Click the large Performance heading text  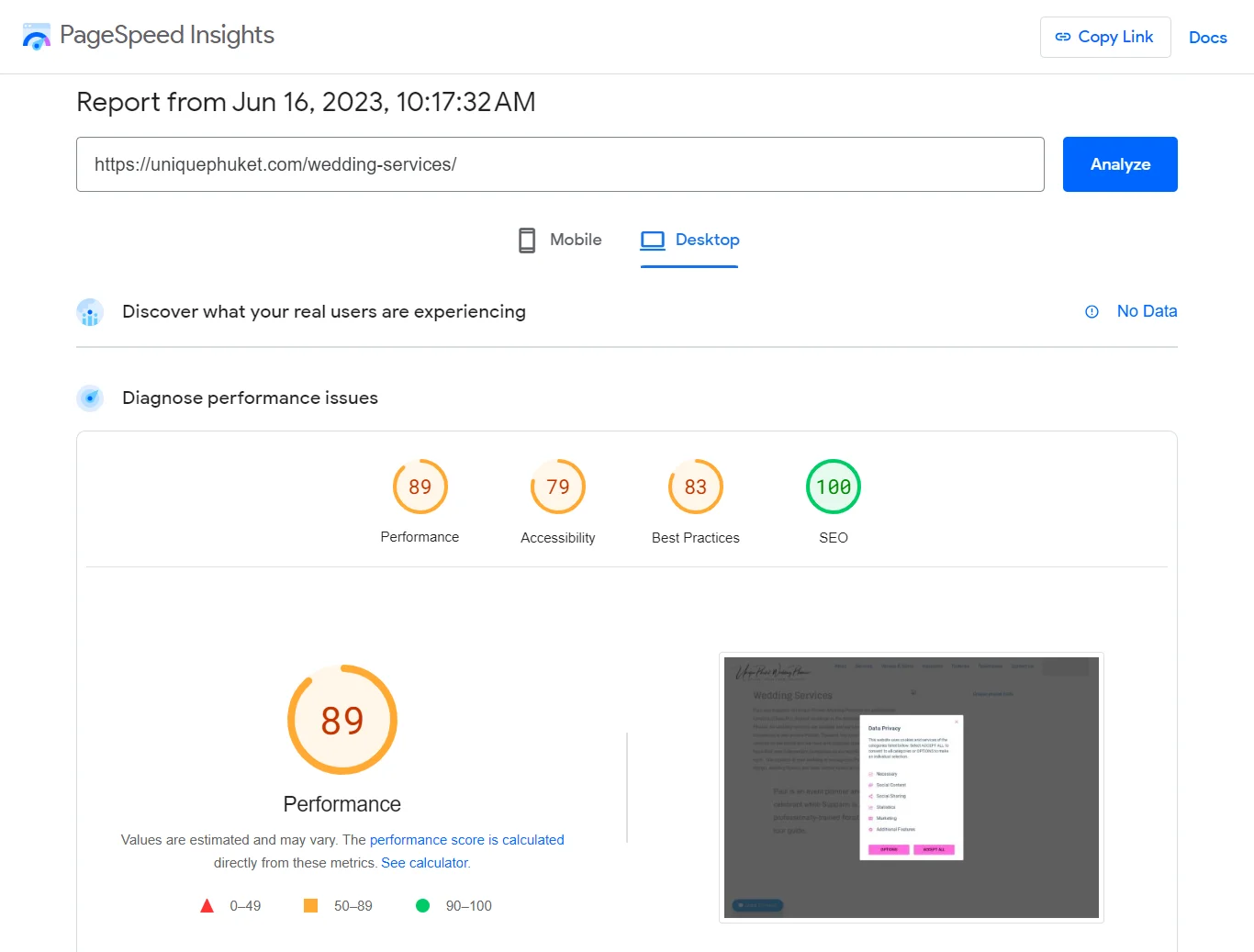pos(342,804)
